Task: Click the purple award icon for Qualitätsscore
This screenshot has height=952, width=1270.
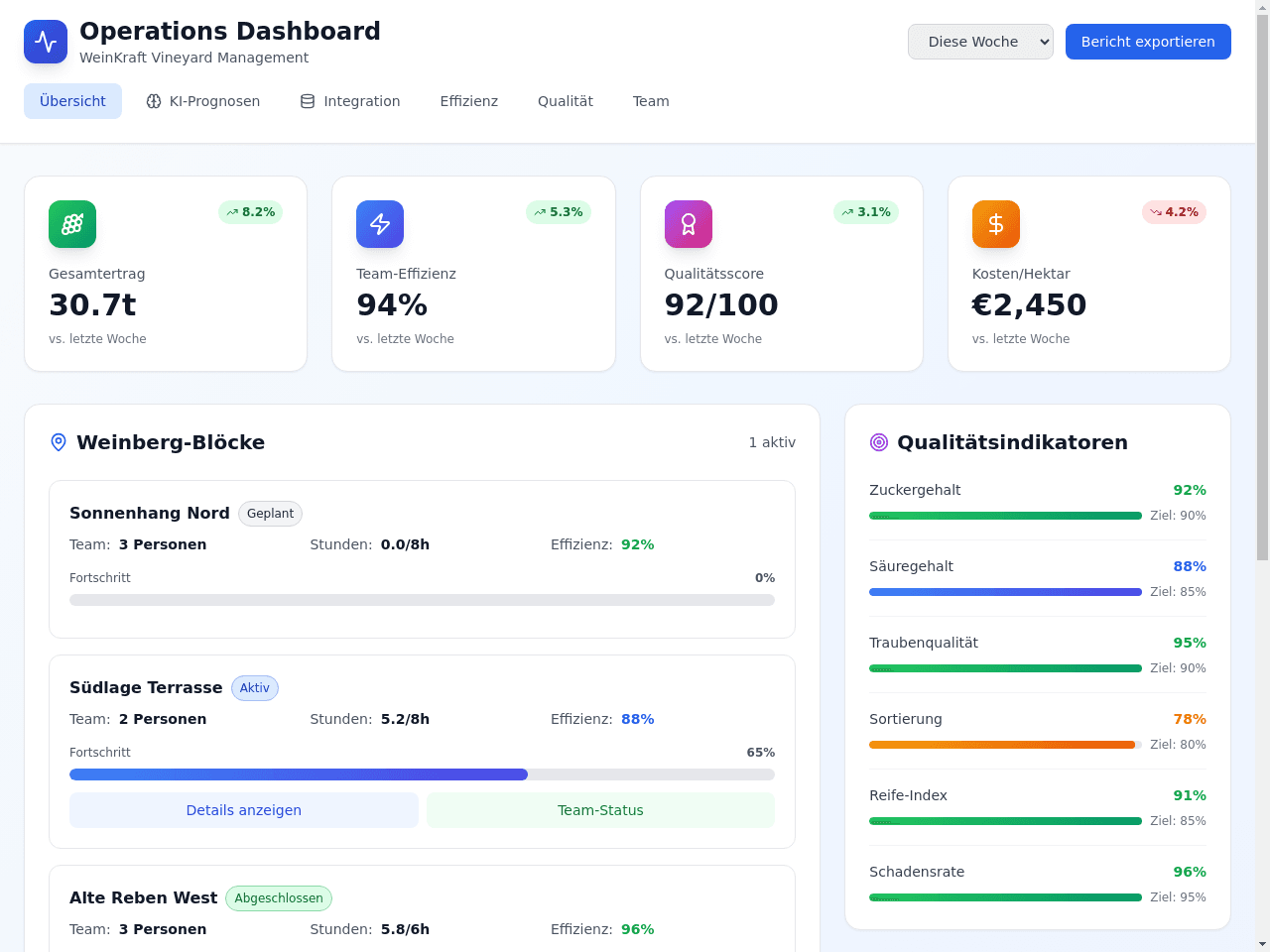Action: tap(689, 224)
